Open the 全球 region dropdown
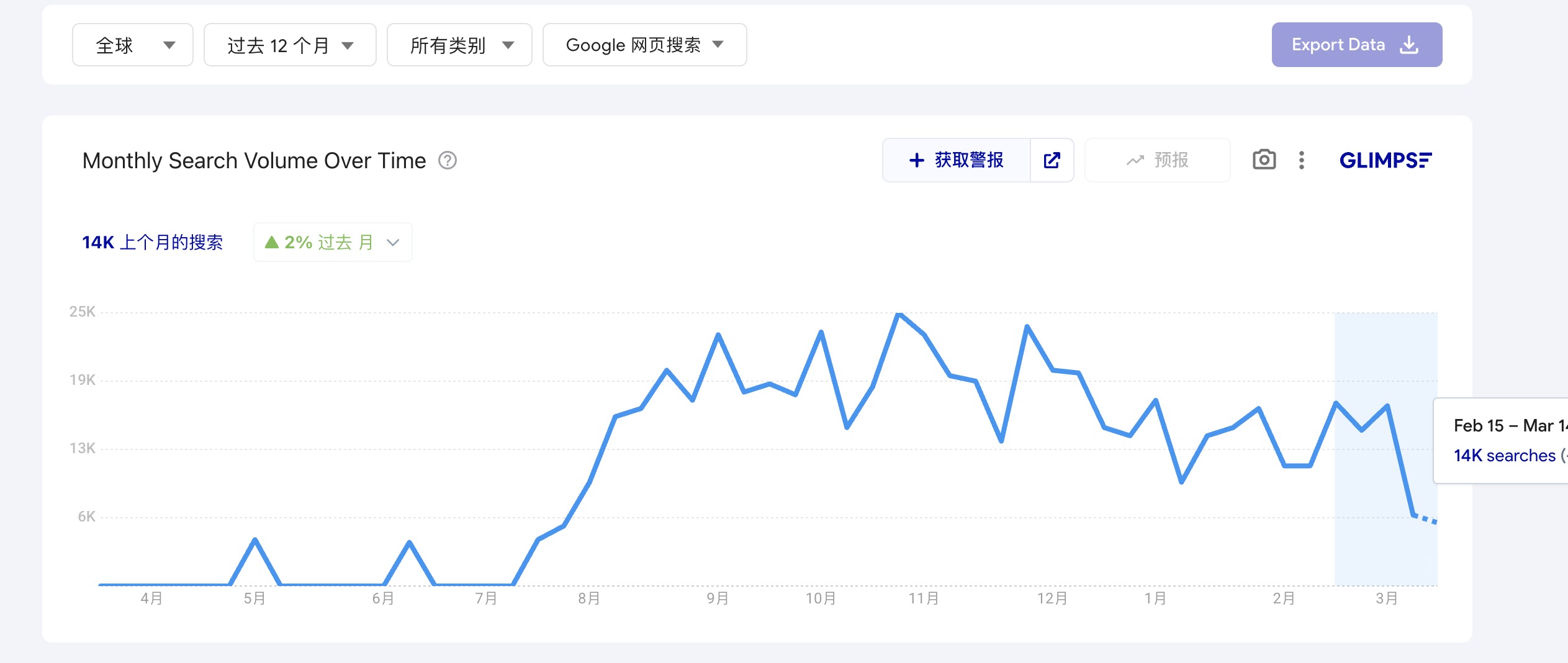Screen dimensions: 1568x663 click(133, 45)
